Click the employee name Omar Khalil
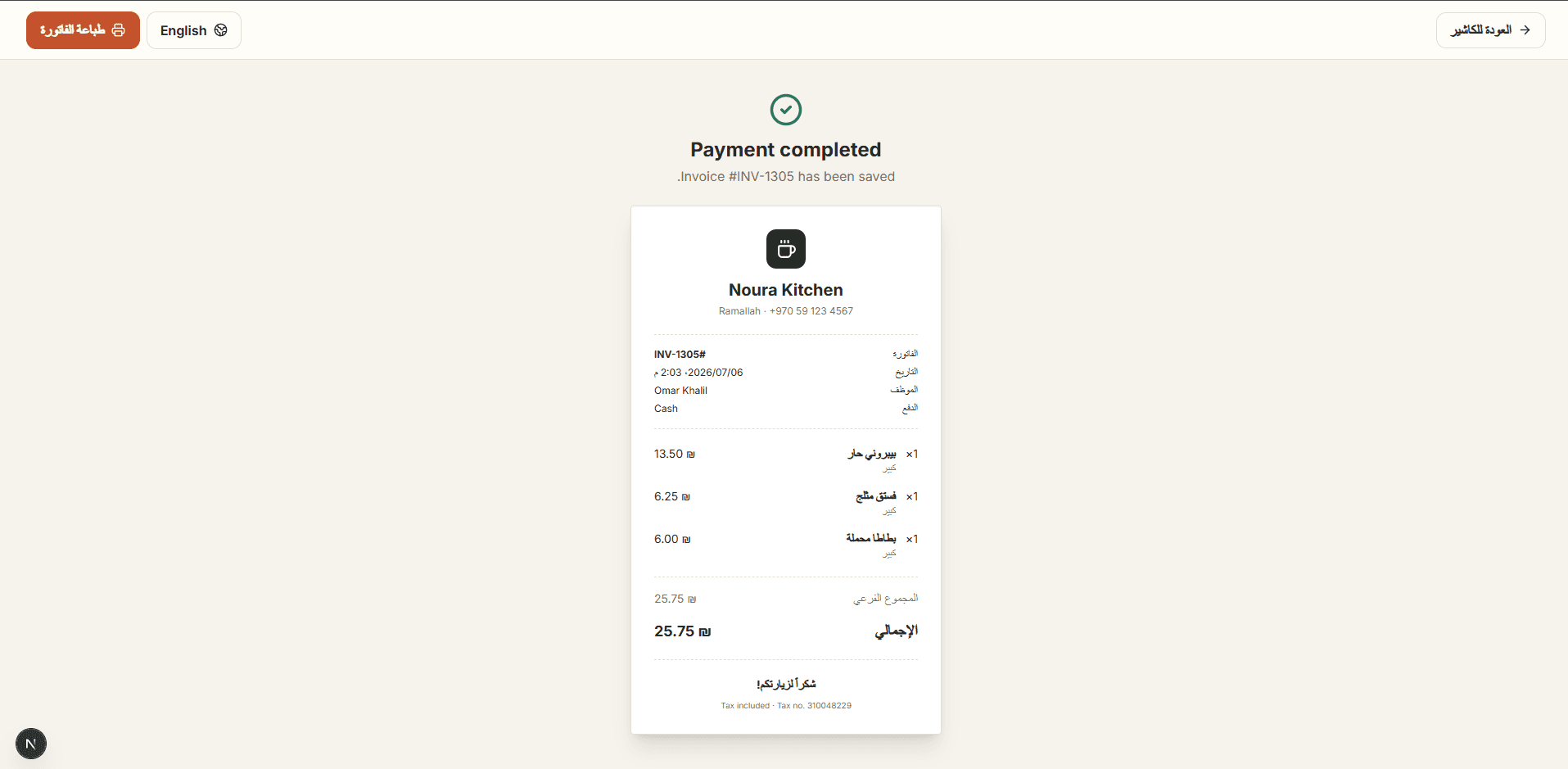 680,391
